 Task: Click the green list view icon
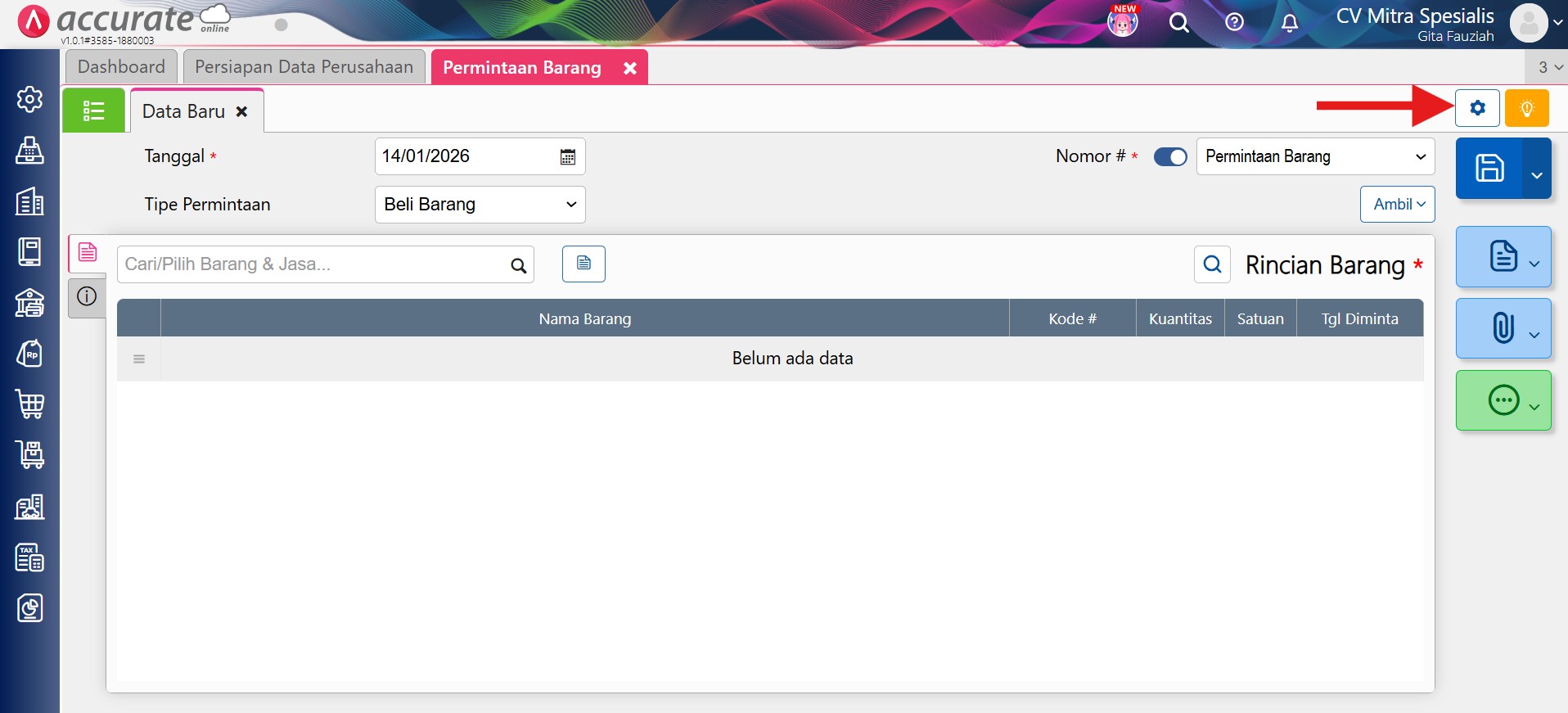[x=94, y=111]
